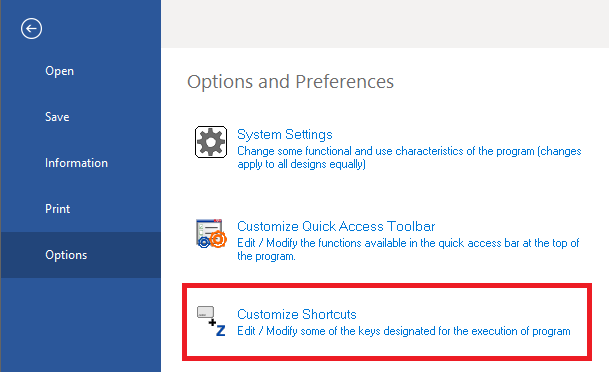This screenshot has width=609, height=372.
Task: Open the Information section
Action: tap(76, 163)
